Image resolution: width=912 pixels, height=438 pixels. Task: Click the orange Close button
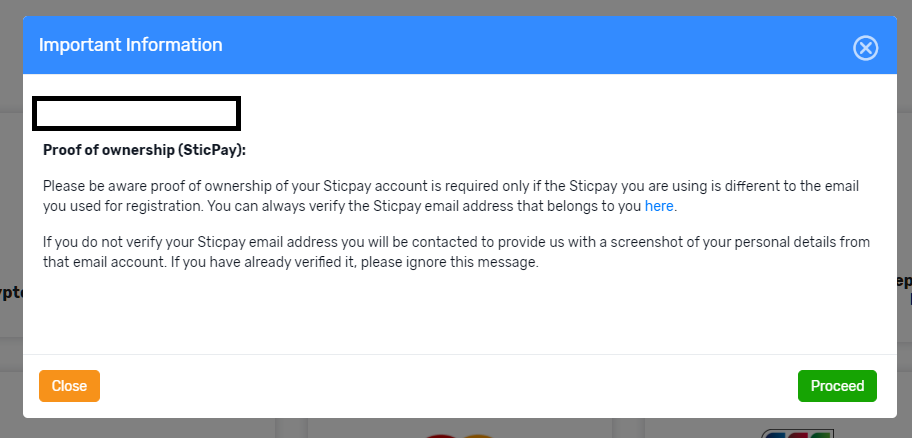(x=69, y=386)
